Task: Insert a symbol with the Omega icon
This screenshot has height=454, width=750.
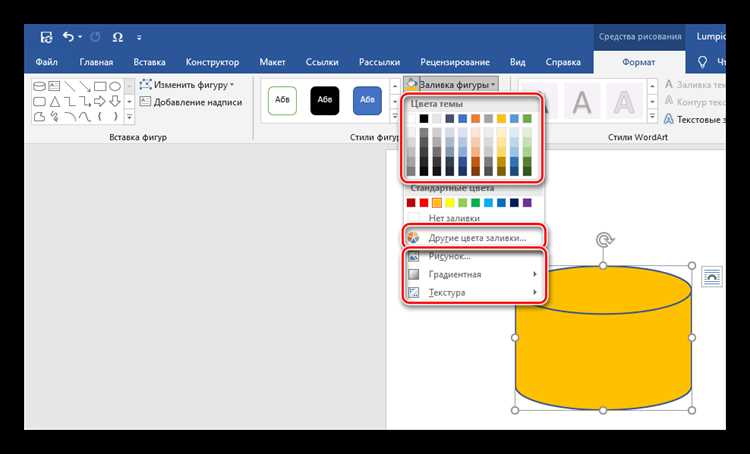Action: [x=118, y=37]
